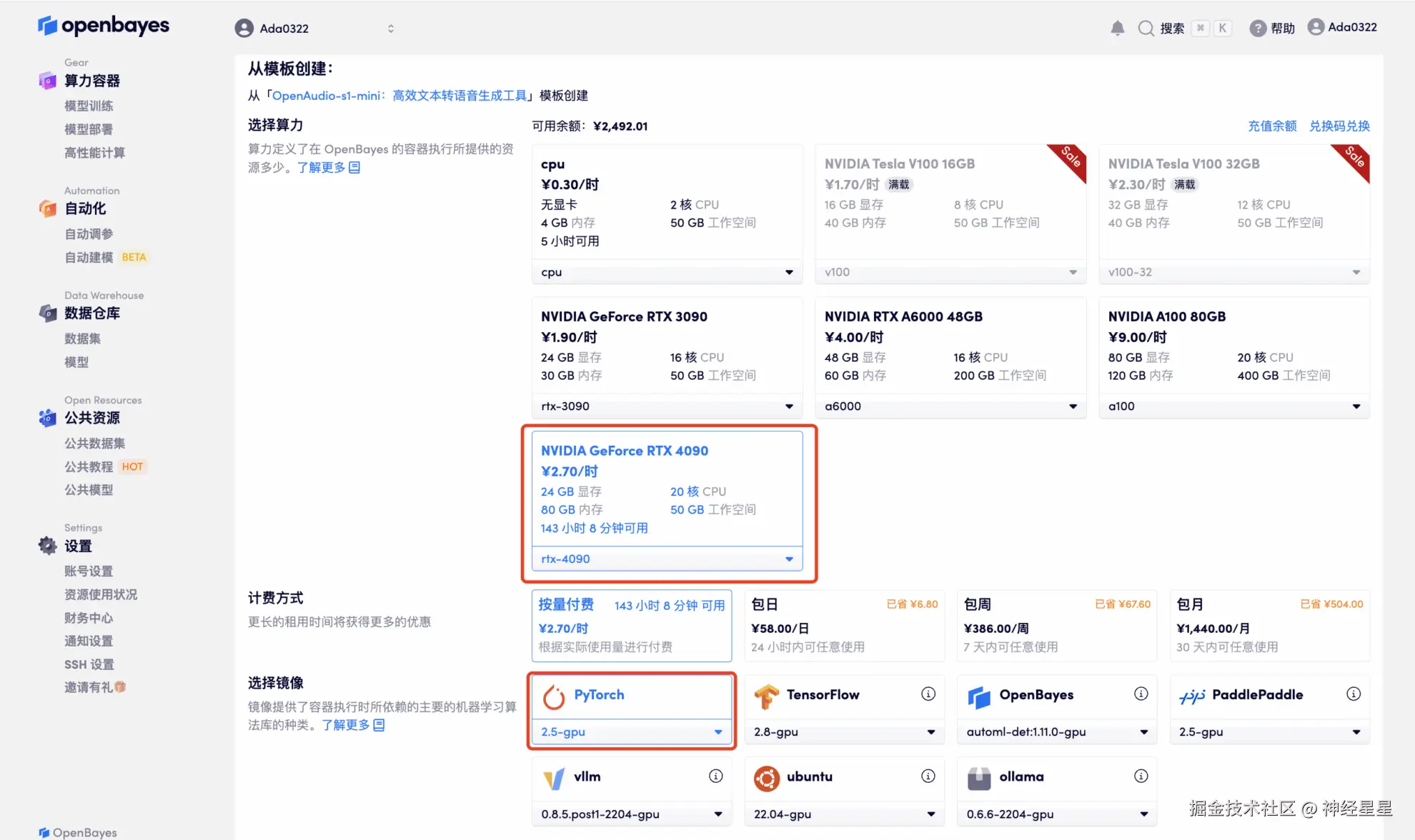
Task: Open PaddlePaddle image info icon
Action: (x=1353, y=694)
